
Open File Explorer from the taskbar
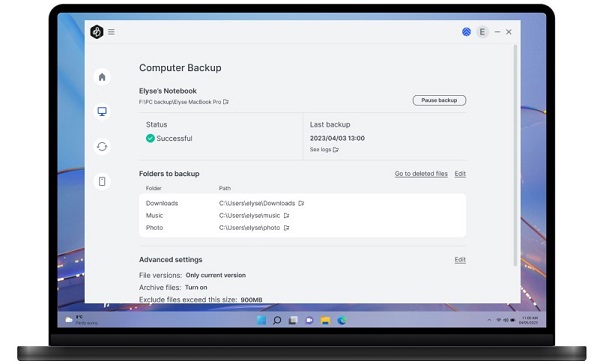(x=325, y=320)
